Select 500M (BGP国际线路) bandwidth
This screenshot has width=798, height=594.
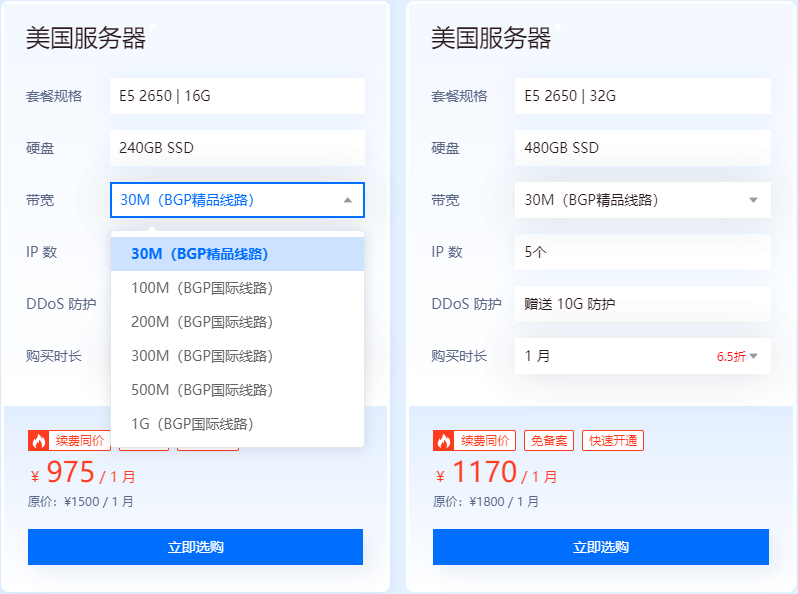[237, 390]
